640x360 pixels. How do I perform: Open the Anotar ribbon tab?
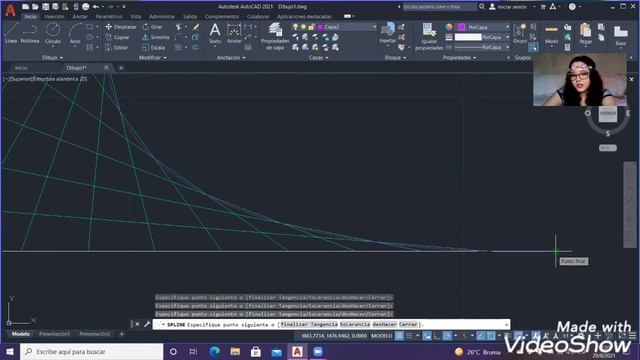pyautogui.click(x=80, y=16)
